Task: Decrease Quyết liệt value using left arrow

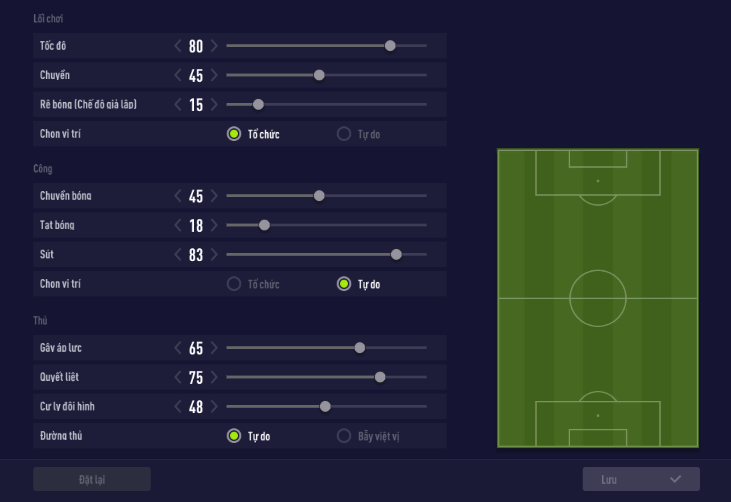Action: 178,377
